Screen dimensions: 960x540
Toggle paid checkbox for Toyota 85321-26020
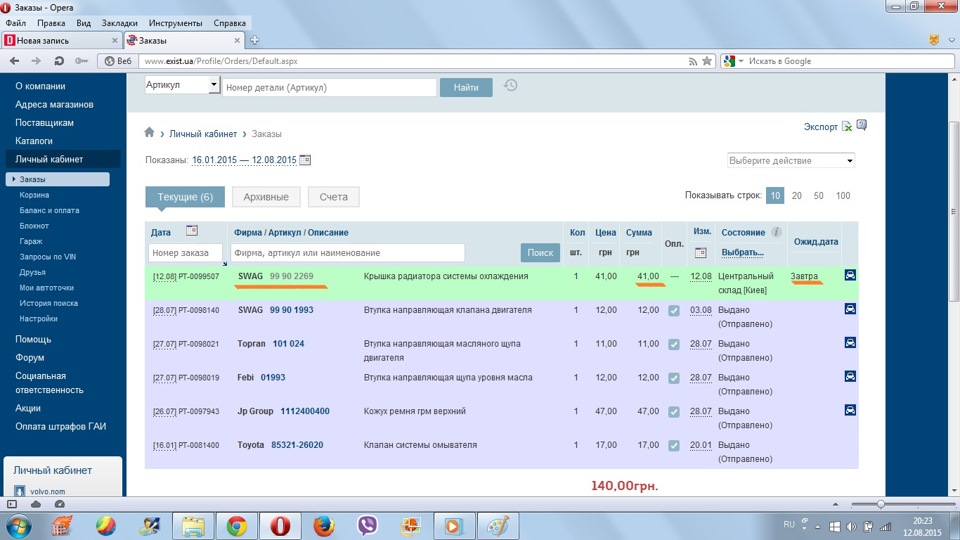tap(673, 445)
